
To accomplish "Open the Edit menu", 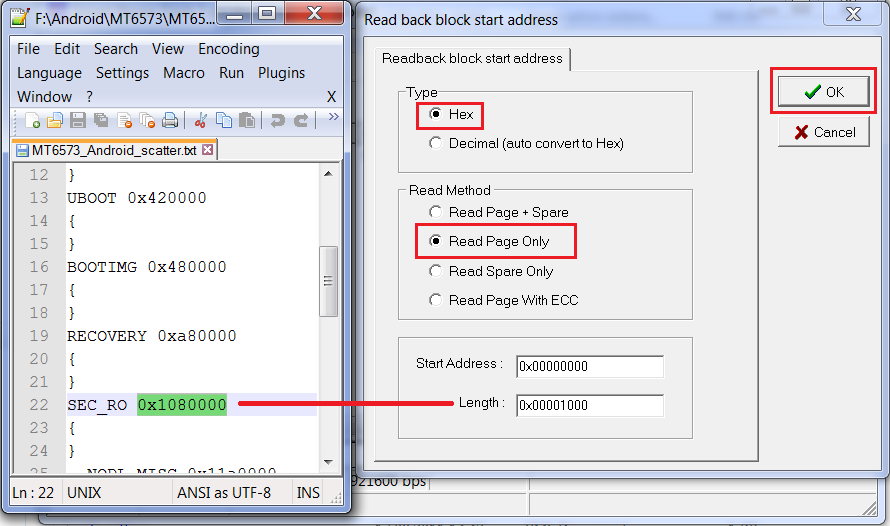I will click(67, 49).
